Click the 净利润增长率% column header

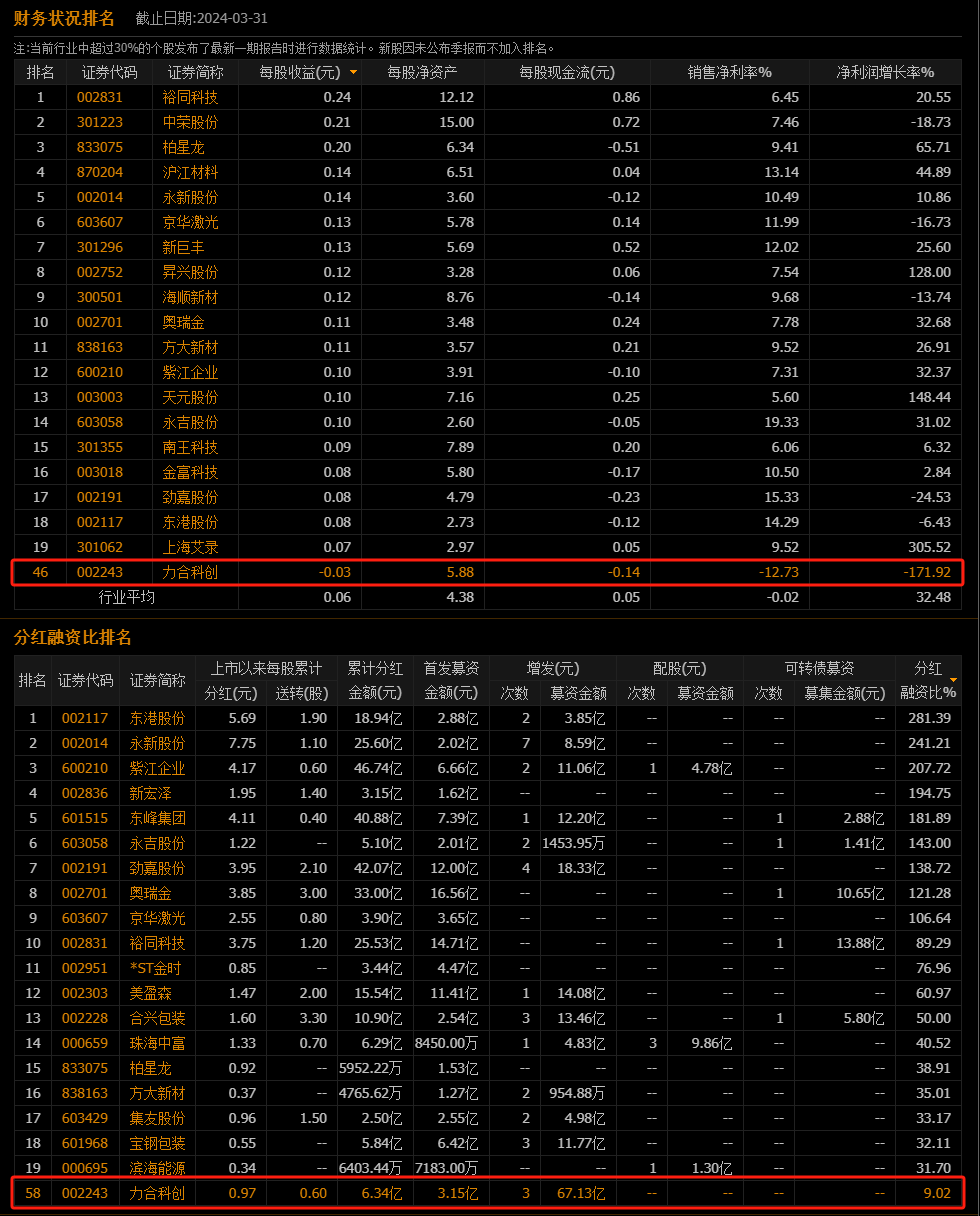coord(885,72)
